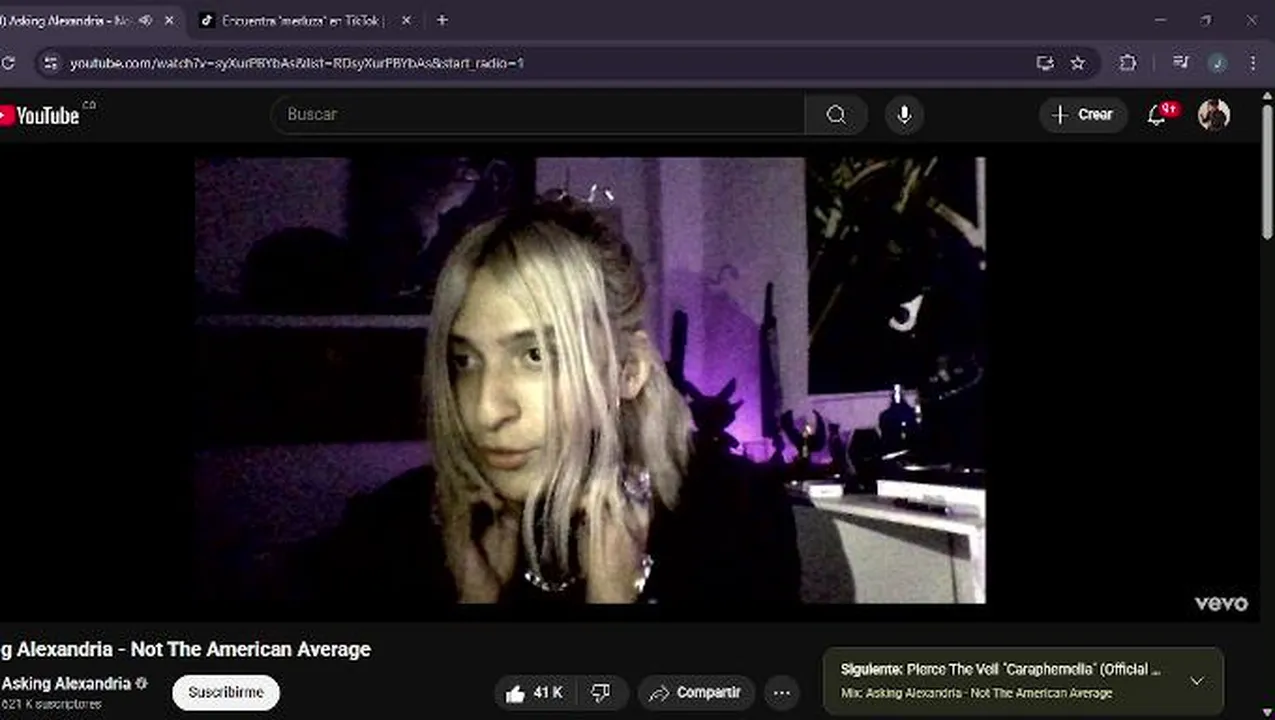Click the YouTube logo
Viewport: 1275px width, 720px height.
pos(40,115)
